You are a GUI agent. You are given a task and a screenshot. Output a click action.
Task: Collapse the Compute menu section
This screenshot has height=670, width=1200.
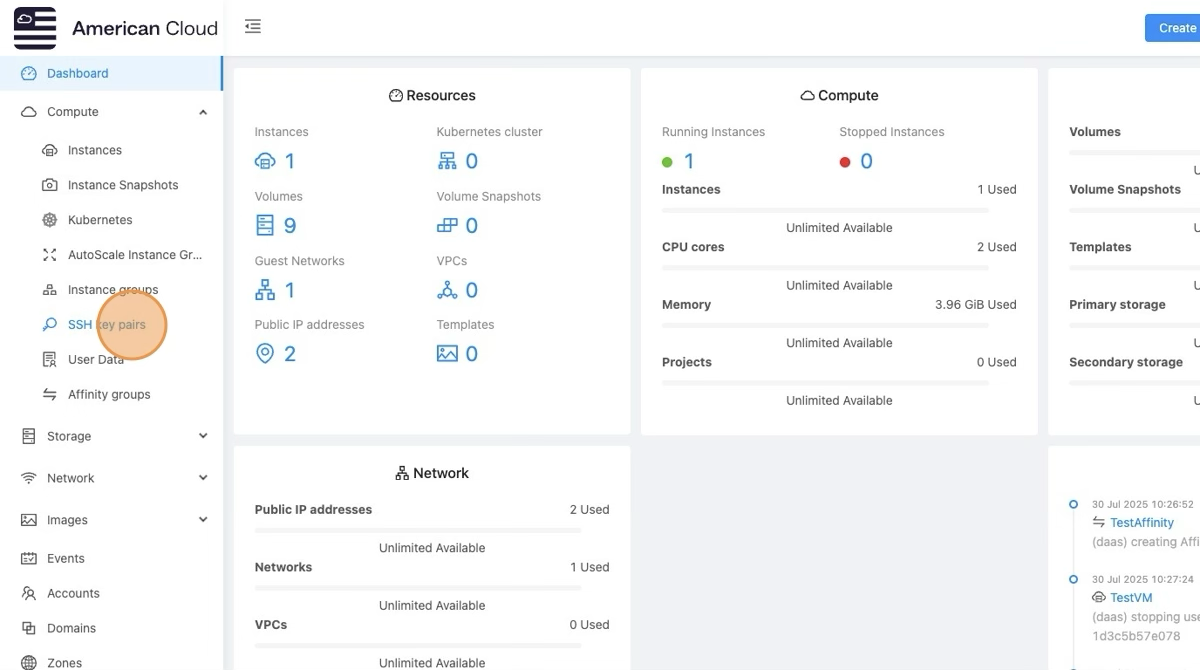coord(203,112)
